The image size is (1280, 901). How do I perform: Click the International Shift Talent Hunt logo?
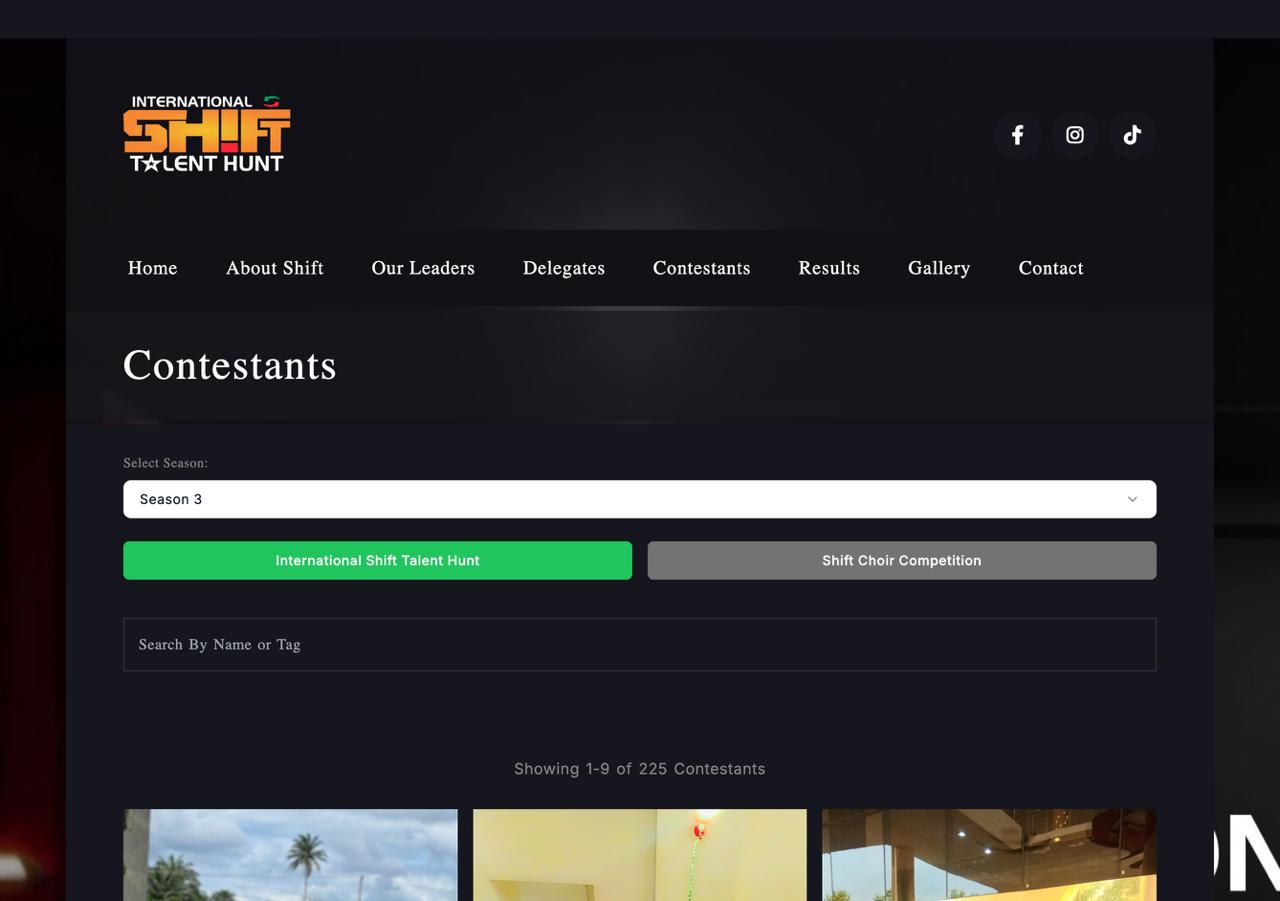[x=207, y=134]
